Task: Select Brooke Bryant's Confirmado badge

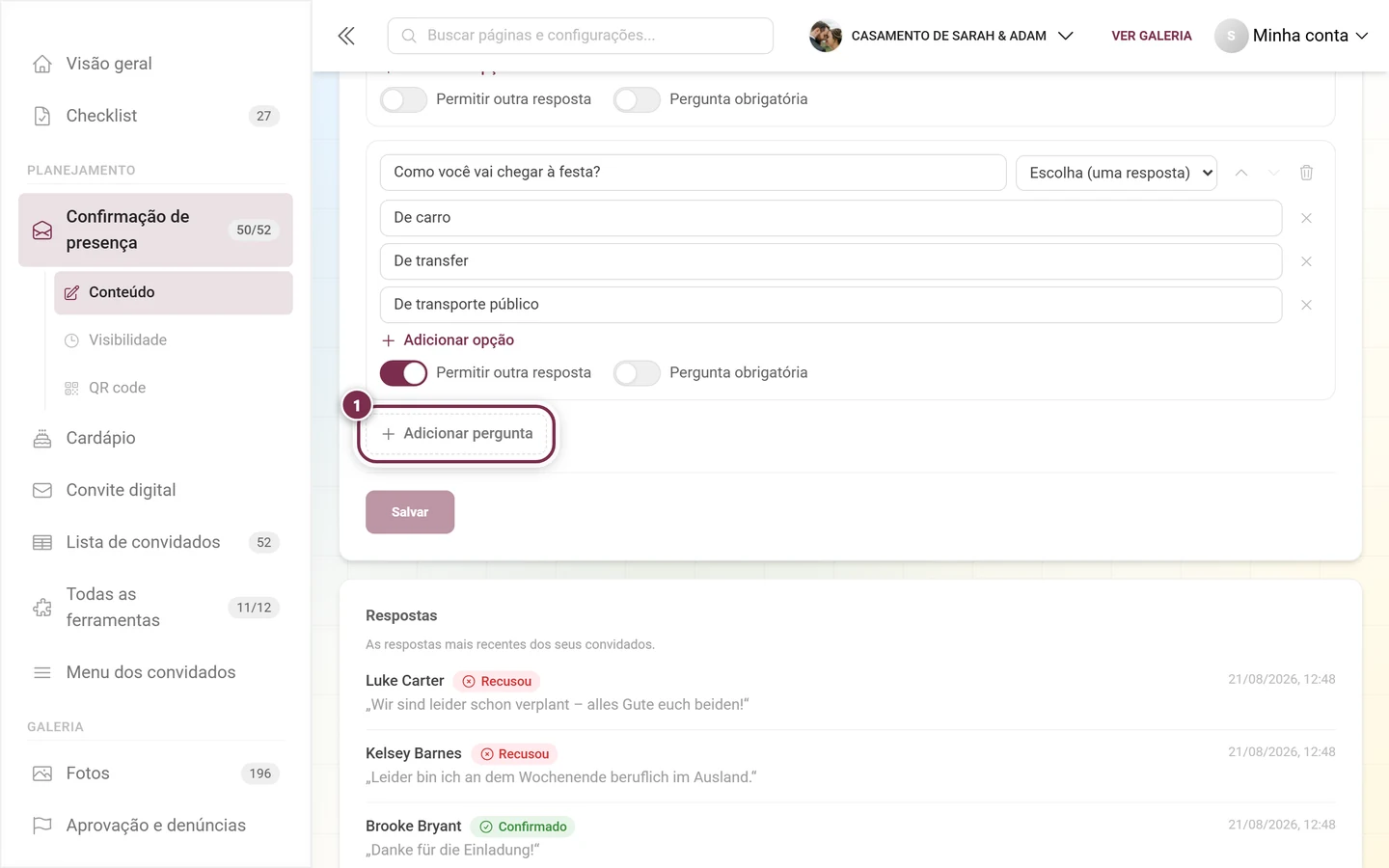Action: [523, 827]
